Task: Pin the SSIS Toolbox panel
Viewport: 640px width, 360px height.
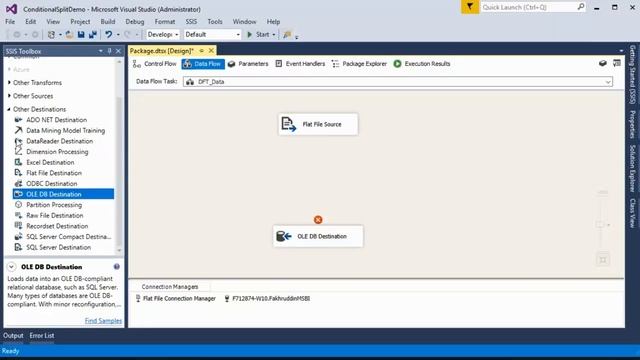Action: [x=109, y=51]
